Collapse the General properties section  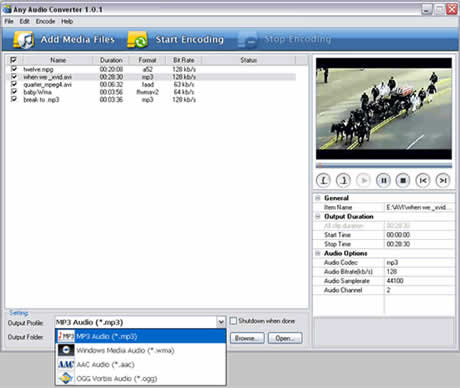[318, 198]
